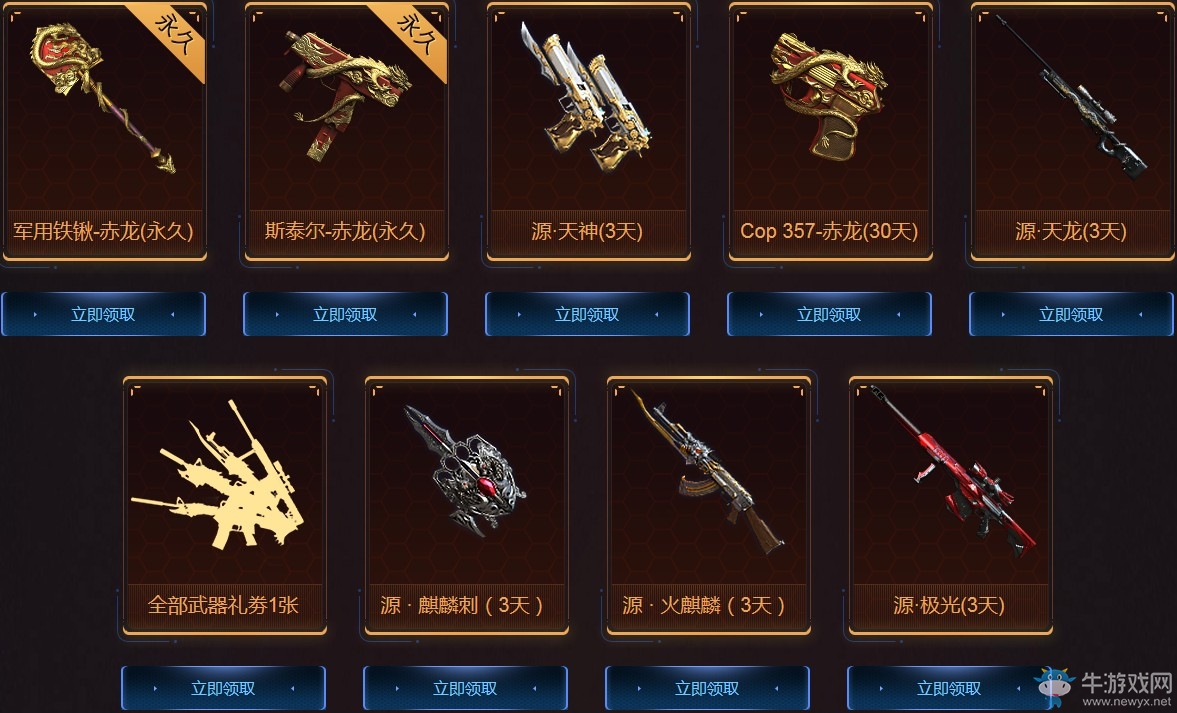Claim 源·天龙(3天) via its 立即领取 button
The height and width of the screenshot is (713, 1177).
[1071, 314]
